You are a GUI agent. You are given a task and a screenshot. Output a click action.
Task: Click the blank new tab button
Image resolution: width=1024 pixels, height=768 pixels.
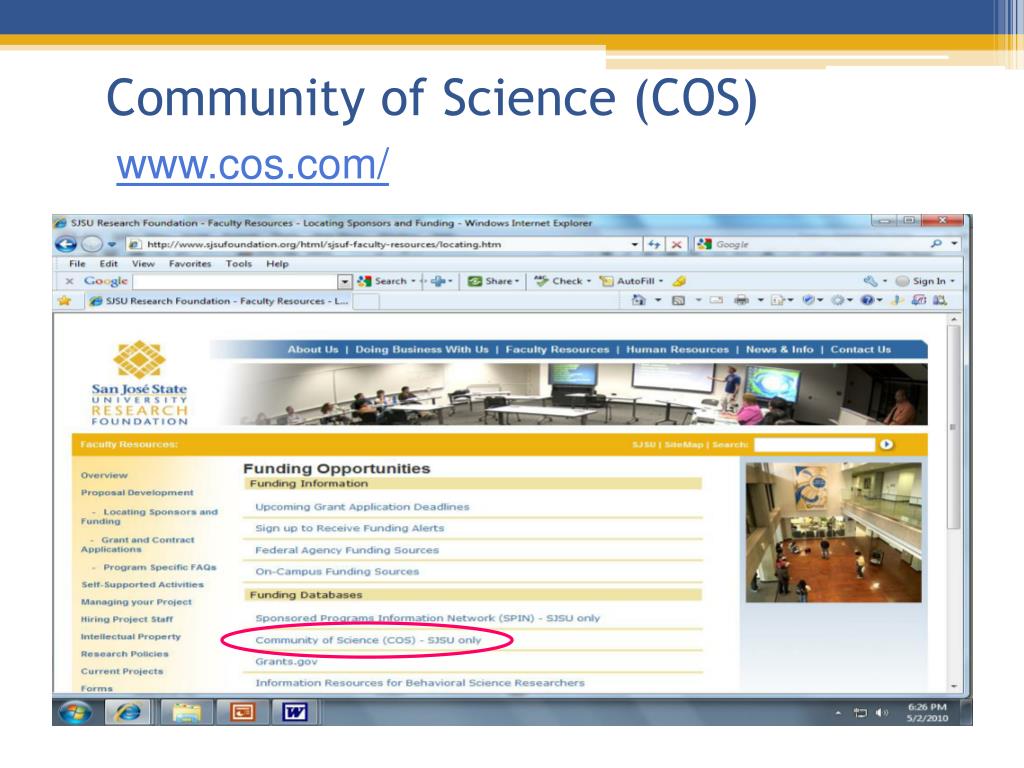point(366,301)
